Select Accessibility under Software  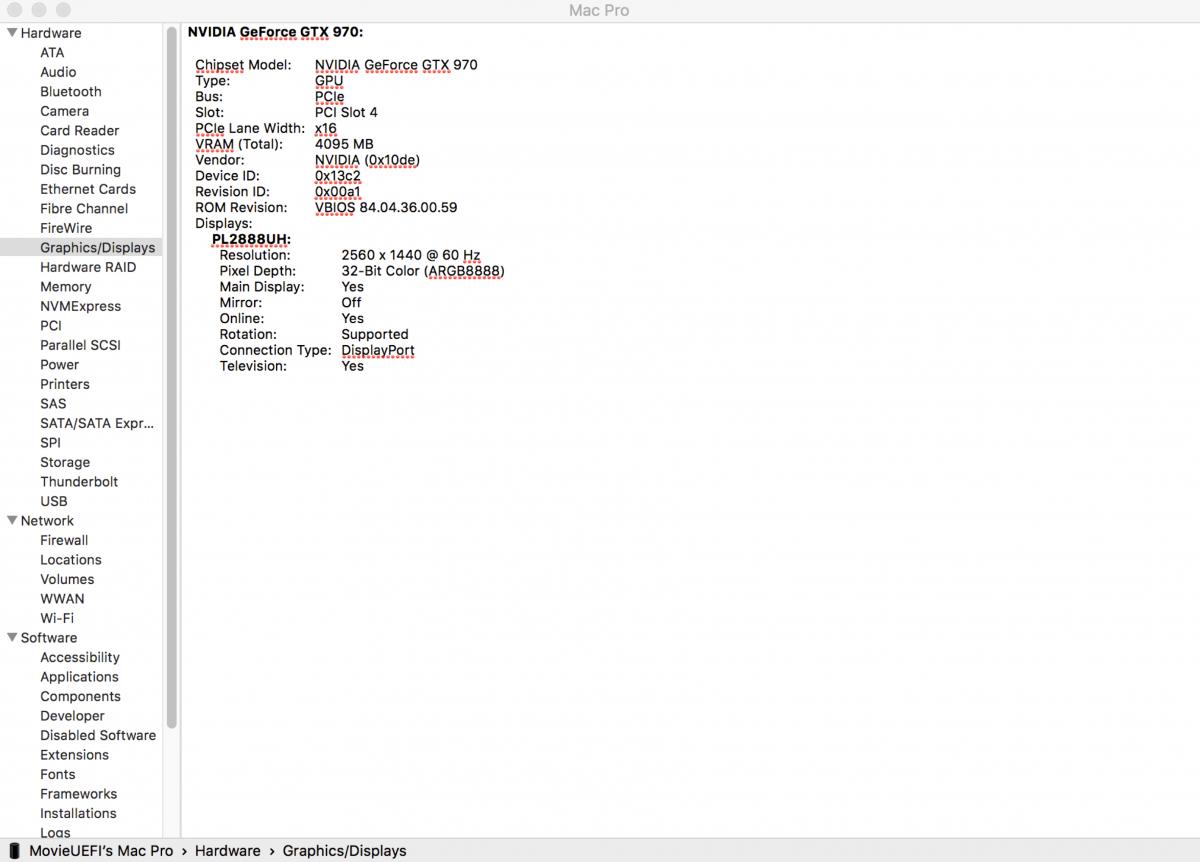(80, 657)
